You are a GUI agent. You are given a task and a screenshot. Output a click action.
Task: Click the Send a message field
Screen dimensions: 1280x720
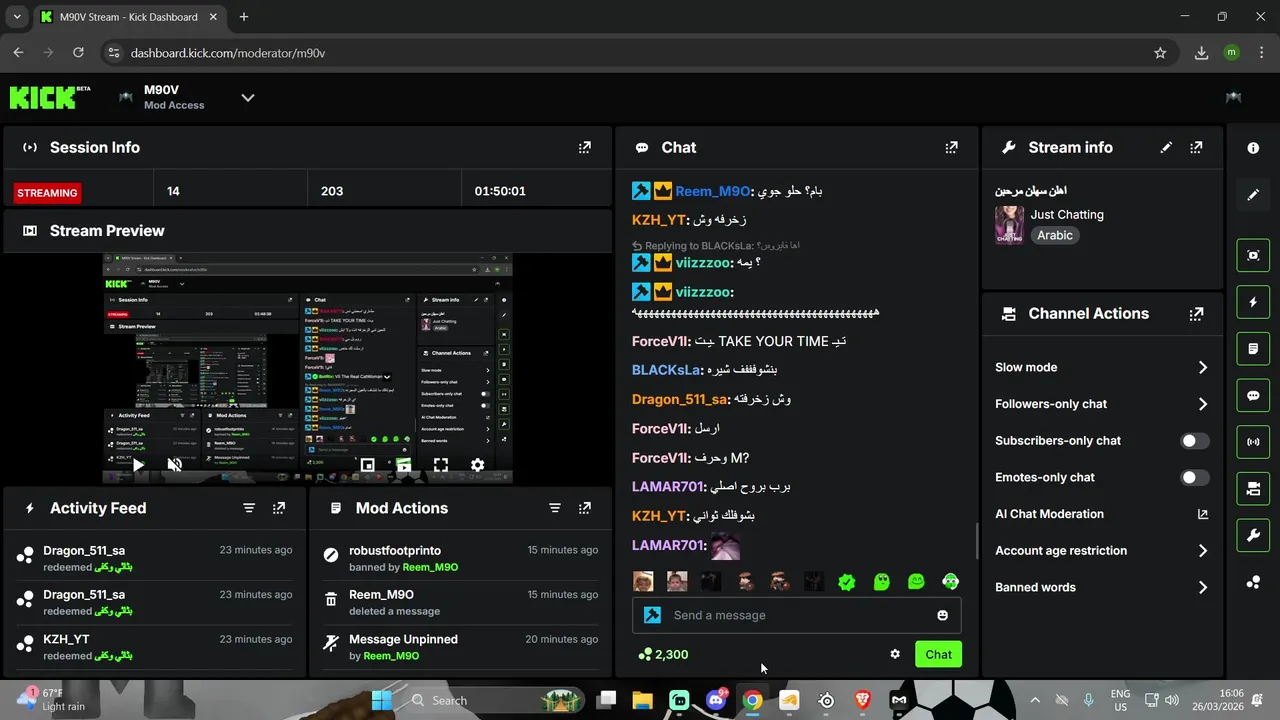pyautogui.click(x=796, y=615)
